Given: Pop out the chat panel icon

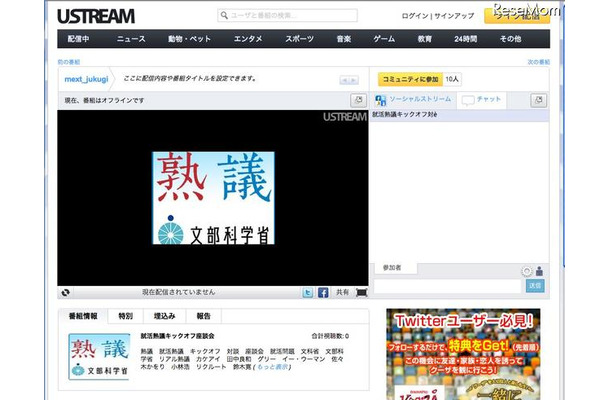Looking at the screenshot, I should click(x=538, y=100).
